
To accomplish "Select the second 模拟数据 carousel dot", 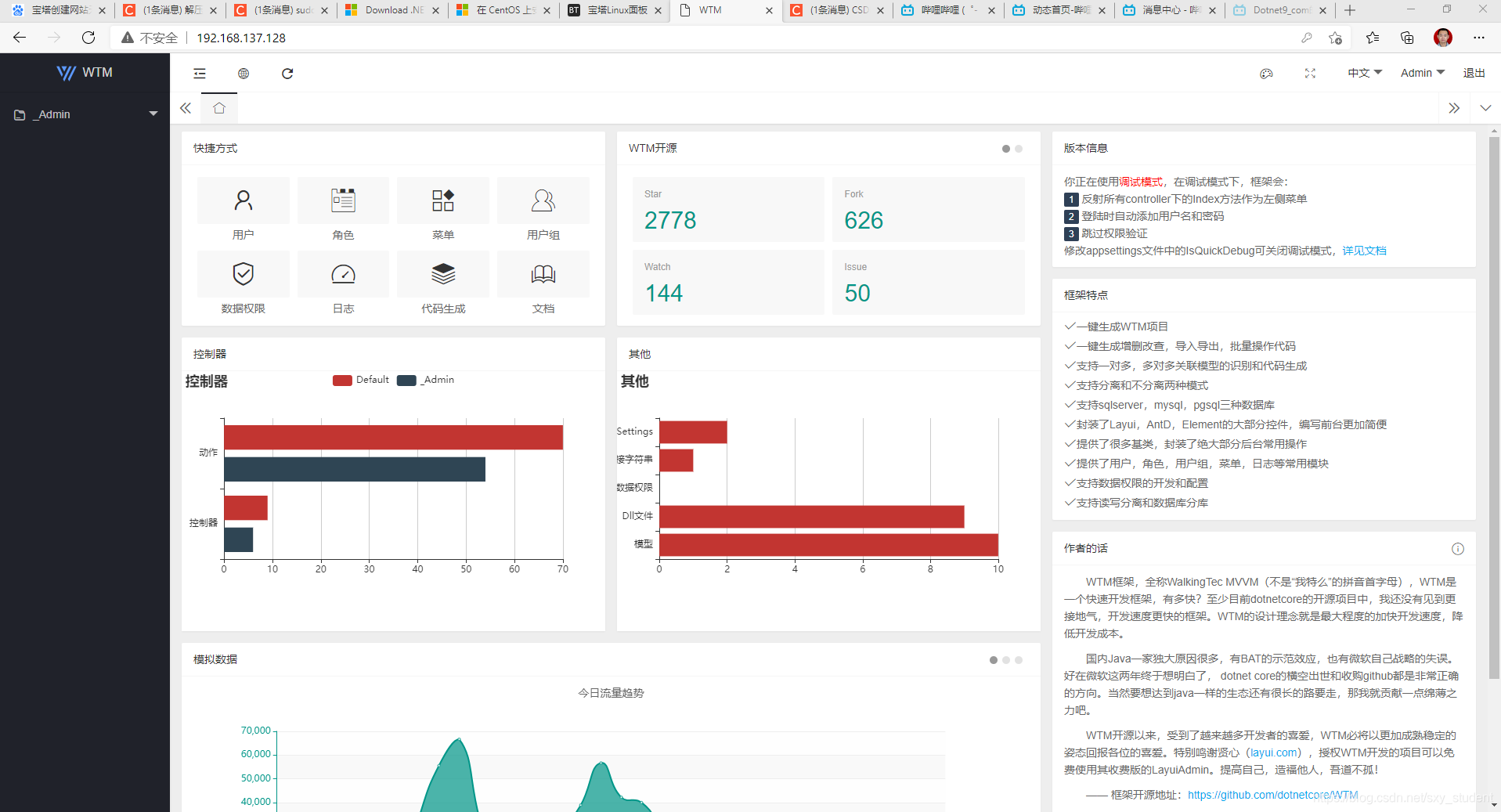I will 1005,660.
